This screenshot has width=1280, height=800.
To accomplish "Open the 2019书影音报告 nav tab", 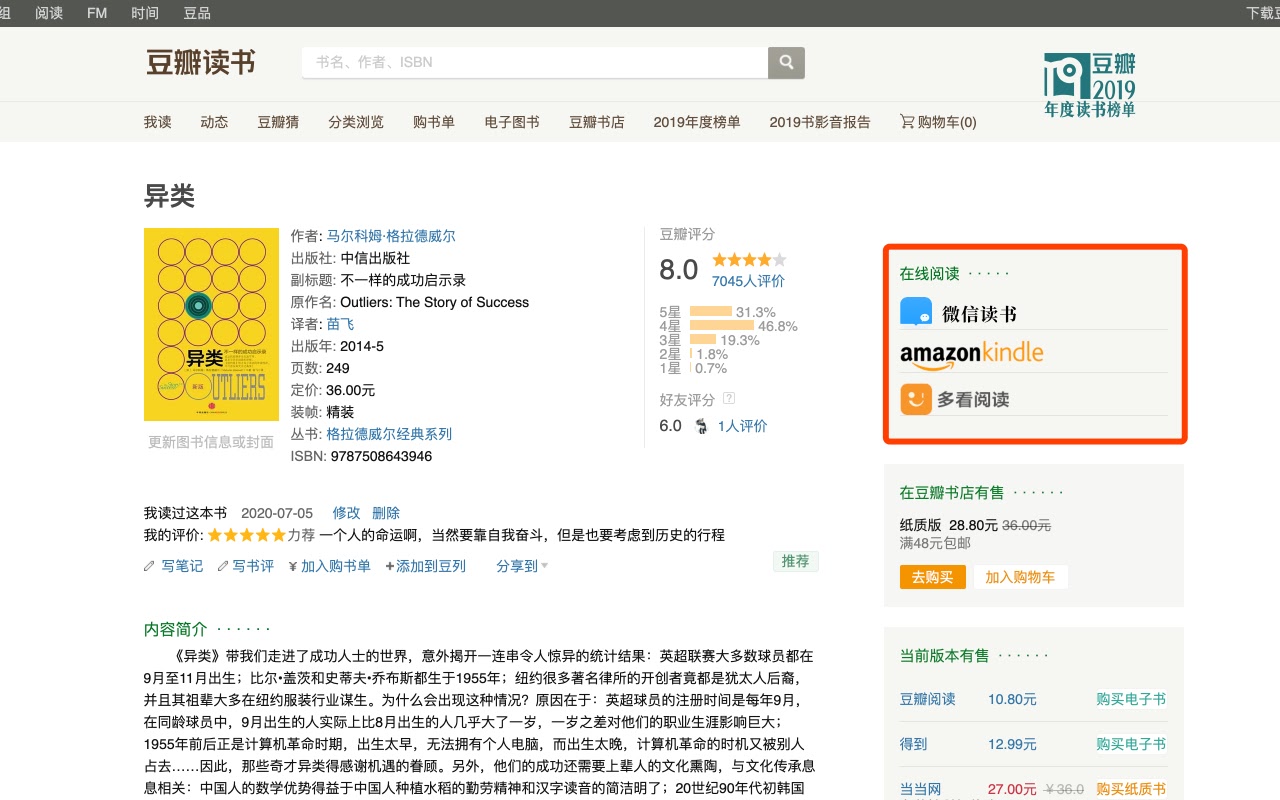I will [x=820, y=122].
